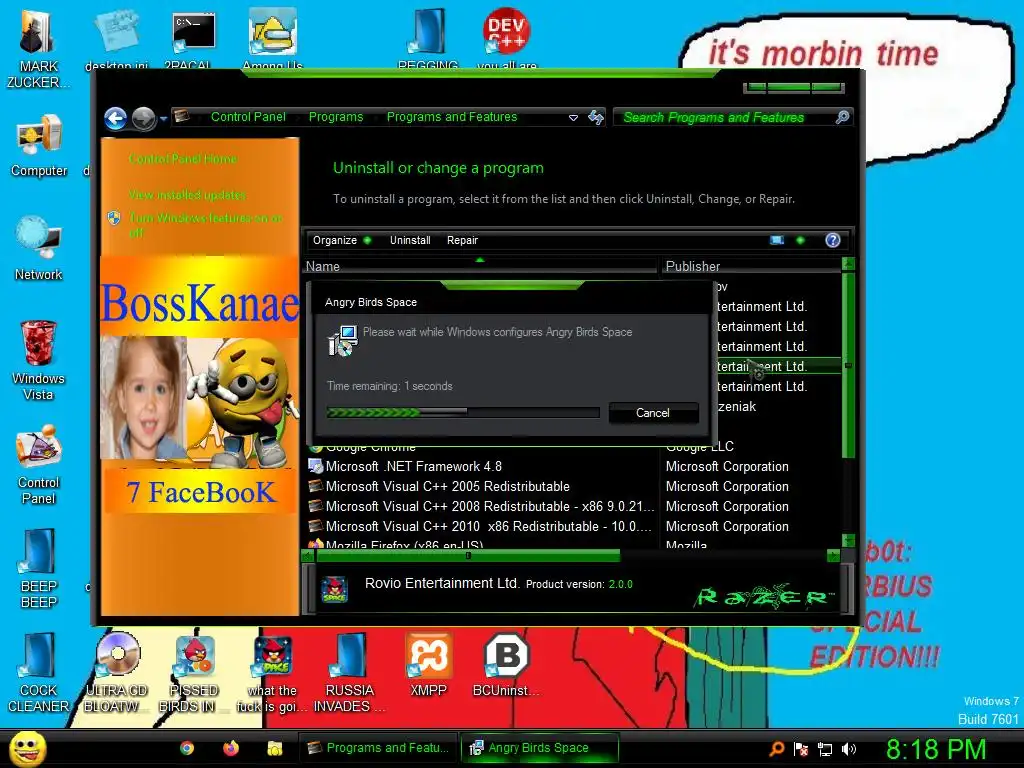This screenshot has height=768, width=1024.
Task: Open View installed updates link
Action: tap(187, 195)
